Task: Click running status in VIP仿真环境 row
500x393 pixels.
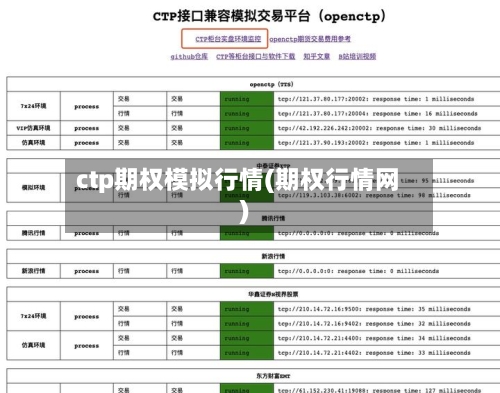Action: click(x=247, y=128)
